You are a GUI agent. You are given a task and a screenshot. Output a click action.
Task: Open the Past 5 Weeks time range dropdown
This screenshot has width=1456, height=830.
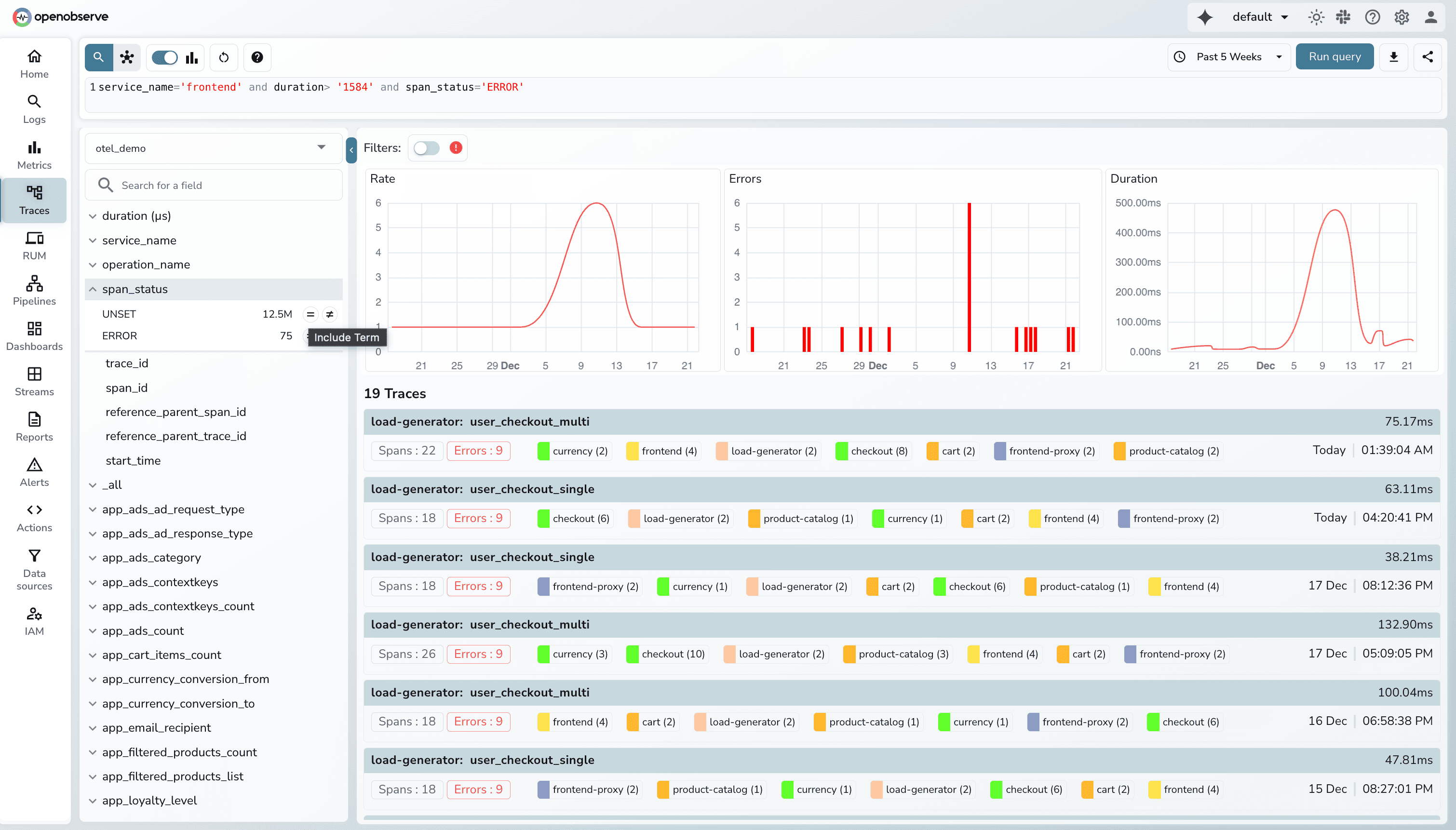coord(1228,56)
